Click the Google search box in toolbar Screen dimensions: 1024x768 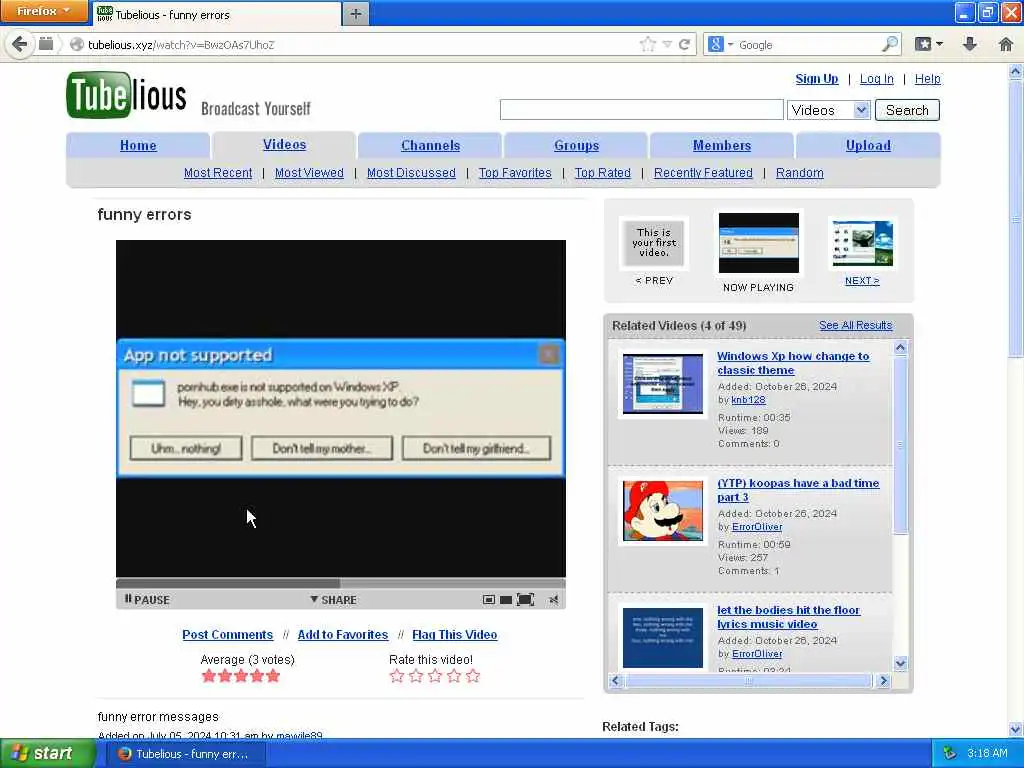[808, 44]
